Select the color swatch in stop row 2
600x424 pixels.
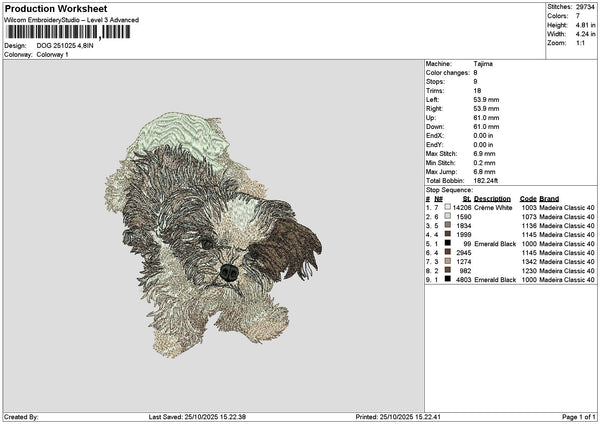447,216
